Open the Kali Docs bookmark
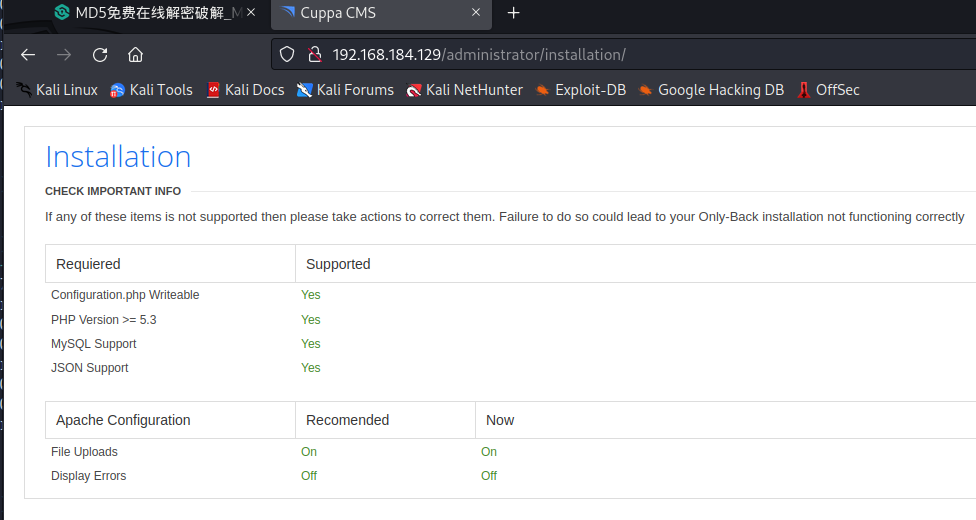The width and height of the screenshot is (976, 520). click(x=245, y=90)
